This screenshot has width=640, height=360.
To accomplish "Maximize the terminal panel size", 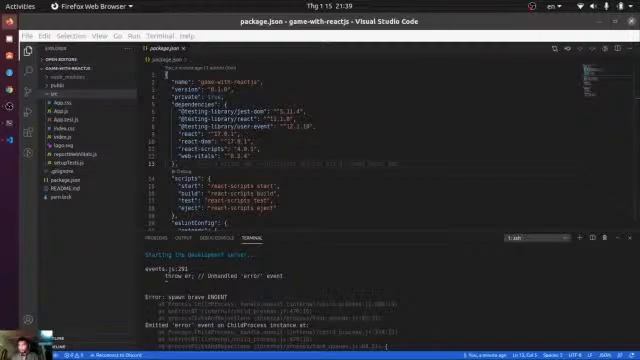I will click(x=618, y=238).
